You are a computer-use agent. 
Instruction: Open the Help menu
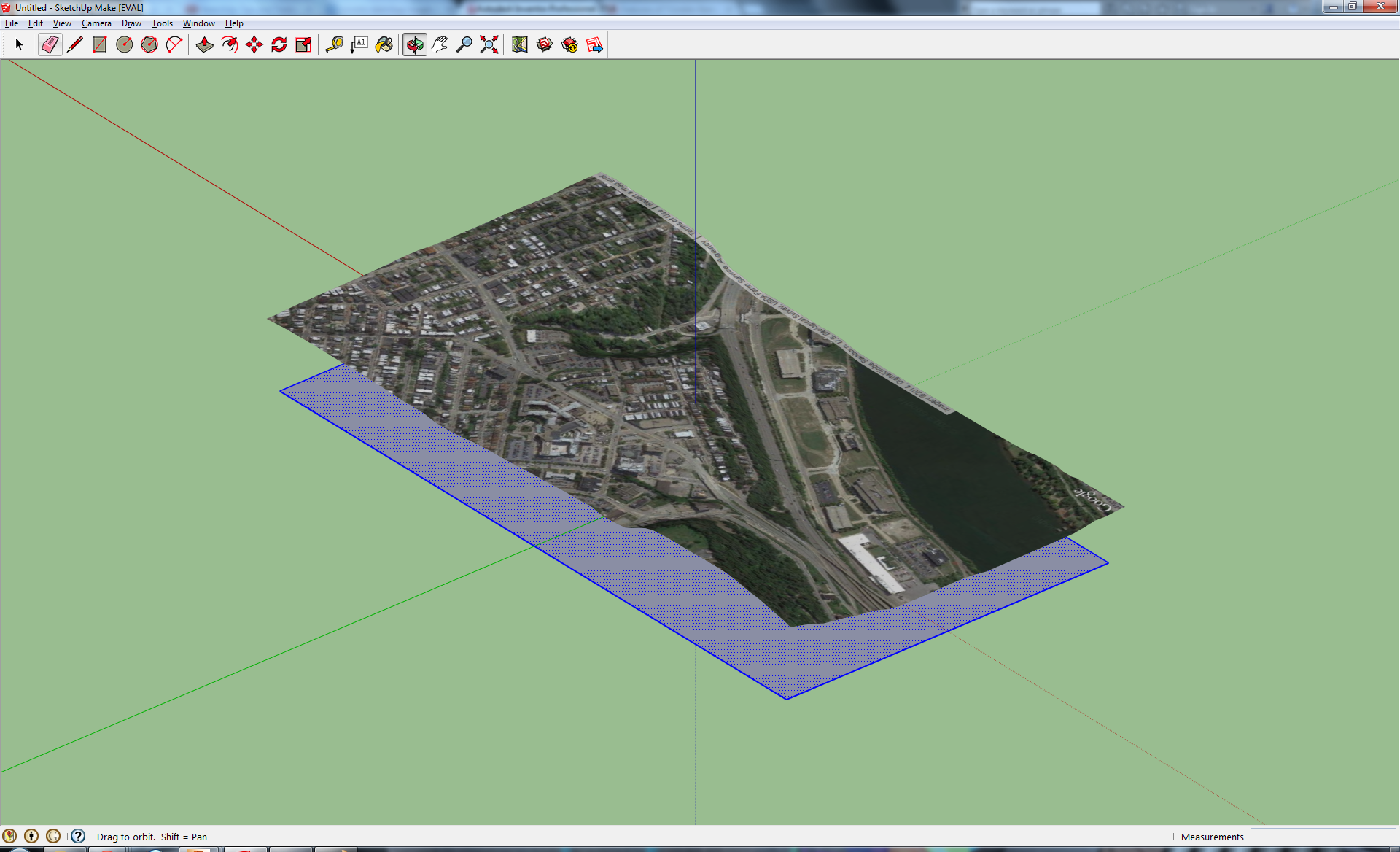pyautogui.click(x=234, y=23)
